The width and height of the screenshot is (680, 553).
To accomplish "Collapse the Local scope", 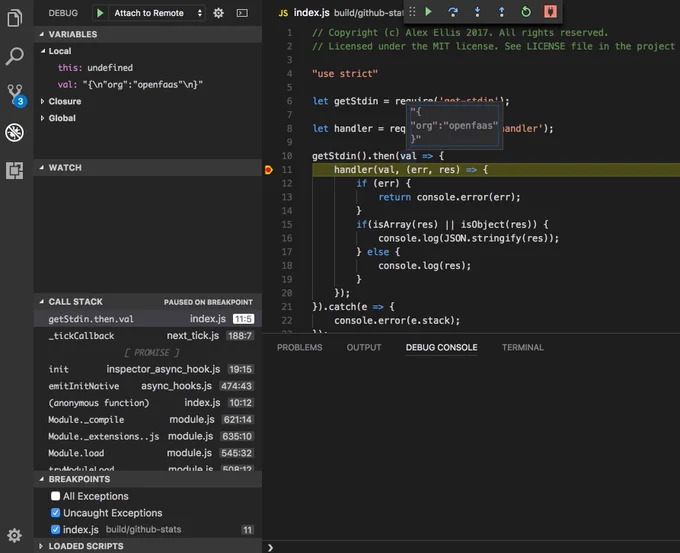I will point(43,51).
